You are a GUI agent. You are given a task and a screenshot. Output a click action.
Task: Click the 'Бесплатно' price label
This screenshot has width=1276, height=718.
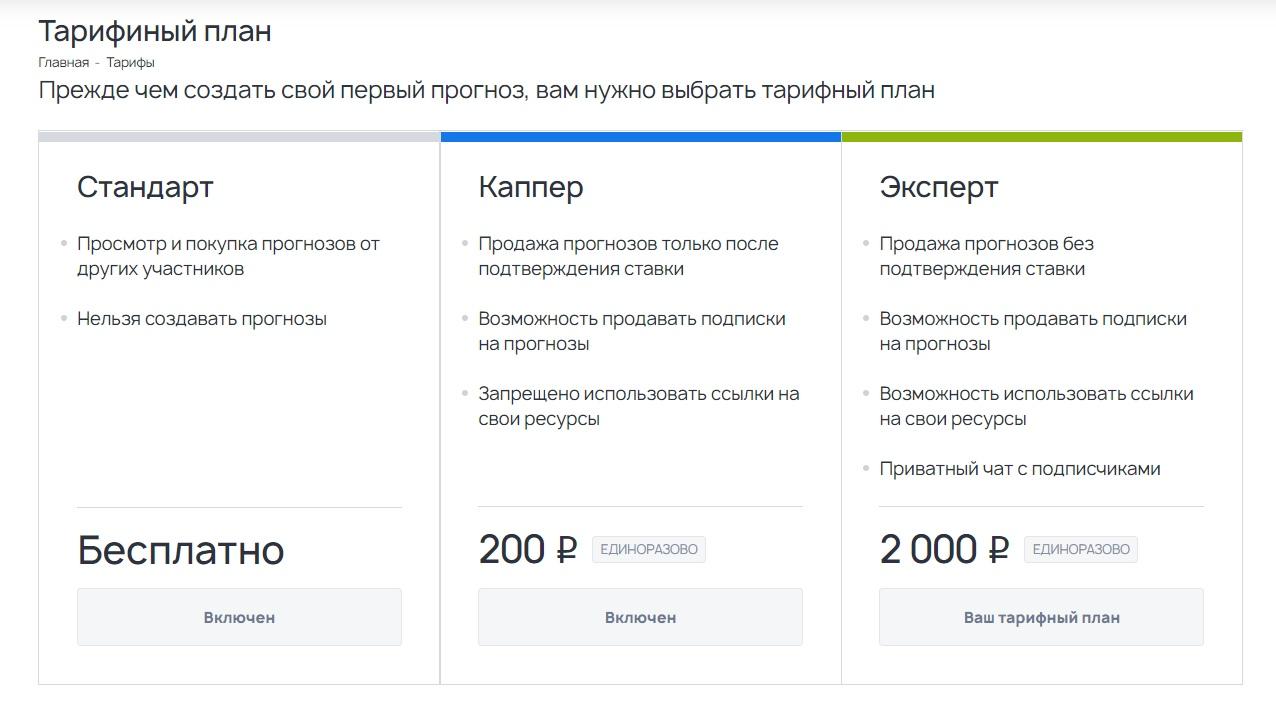pyautogui.click(x=180, y=550)
